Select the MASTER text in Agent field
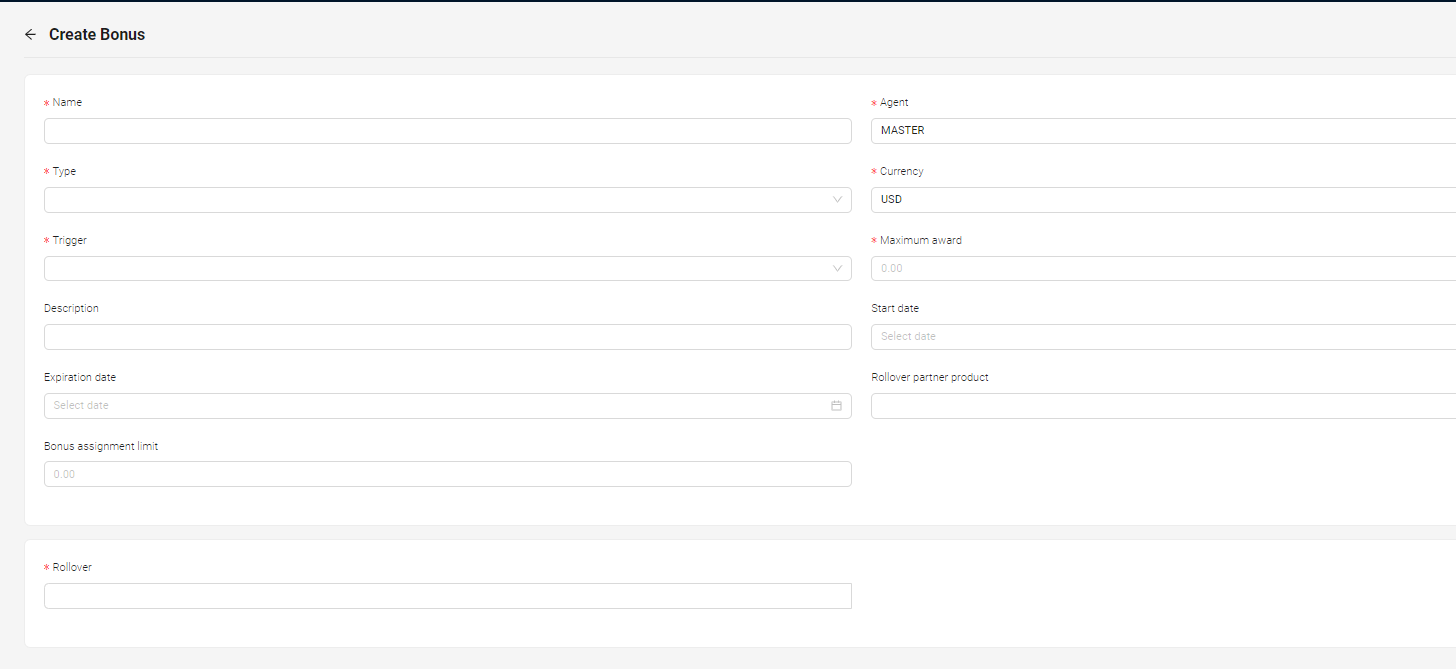 pos(902,130)
